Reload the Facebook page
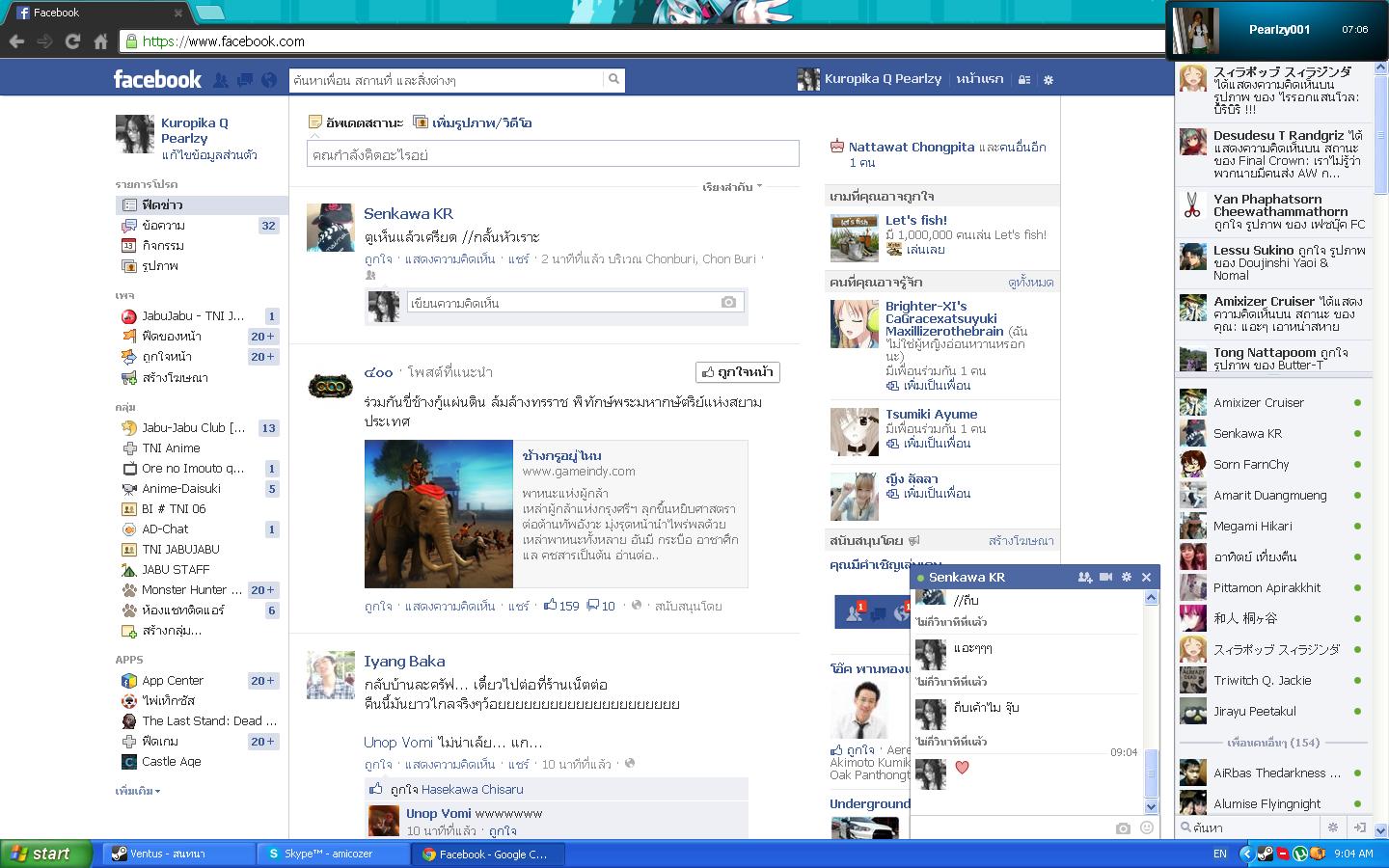The image size is (1389, 868). (72, 41)
